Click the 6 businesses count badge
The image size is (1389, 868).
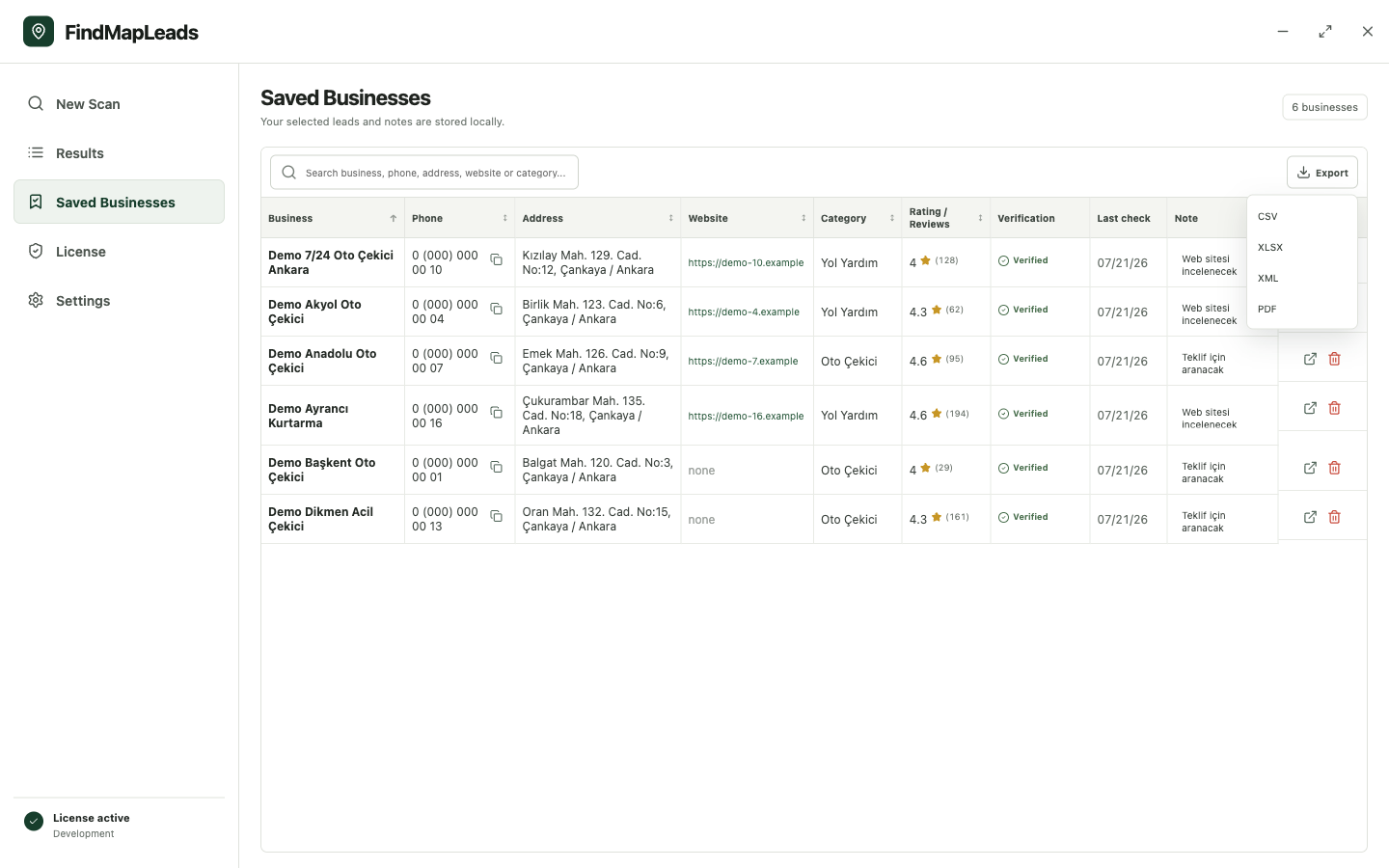[x=1324, y=107]
